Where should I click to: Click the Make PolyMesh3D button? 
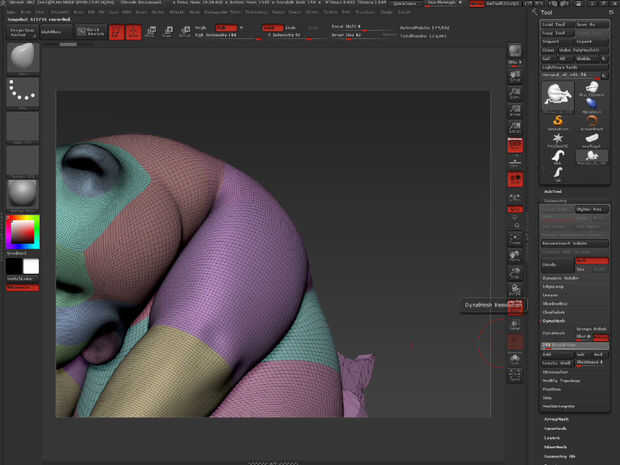tap(582, 50)
